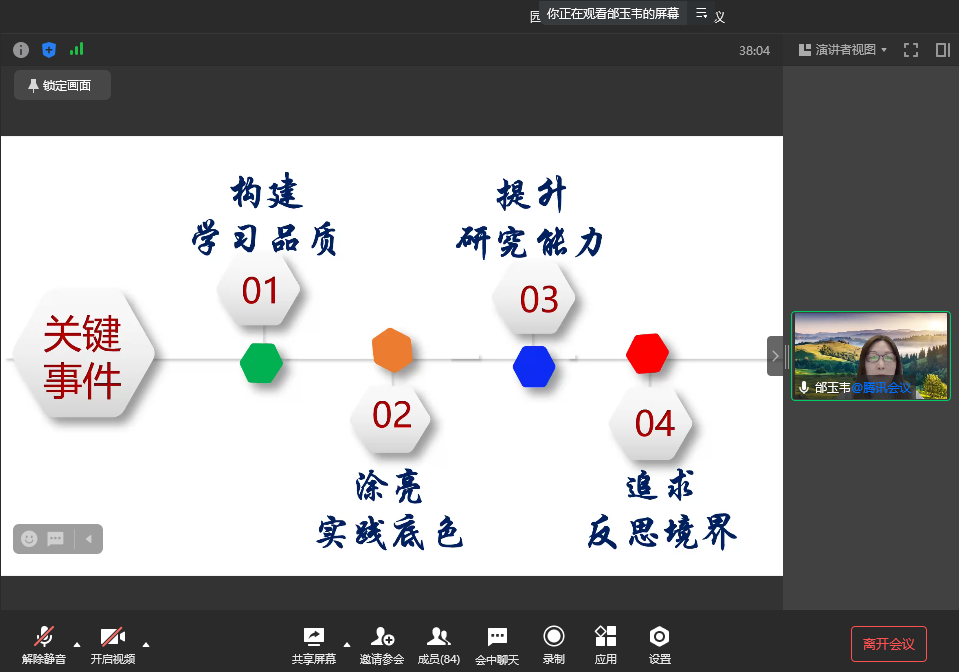Open 邀请参会 invite participants
The width and height of the screenshot is (959, 672).
click(x=382, y=644)
